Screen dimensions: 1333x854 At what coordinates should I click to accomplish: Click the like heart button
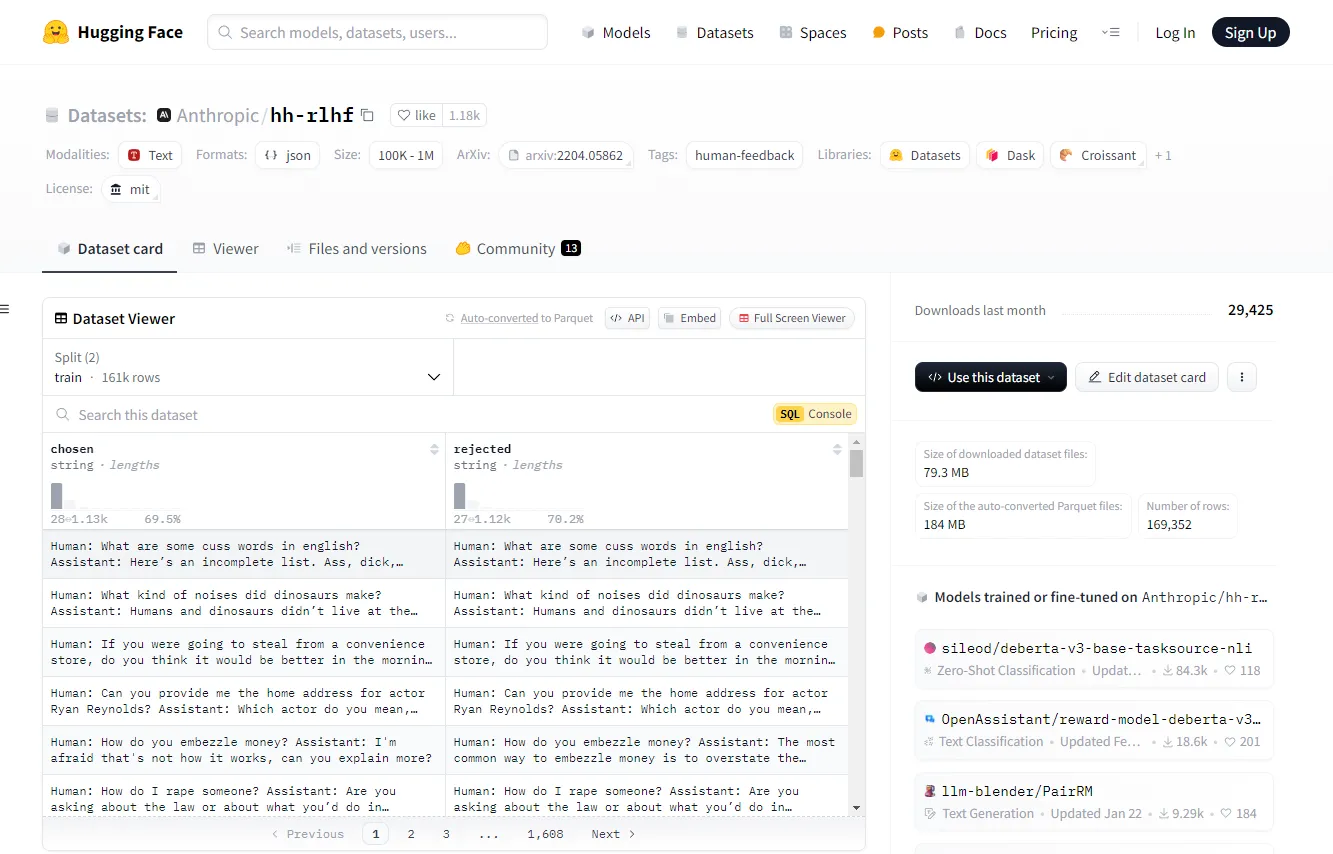click(417, 115)
